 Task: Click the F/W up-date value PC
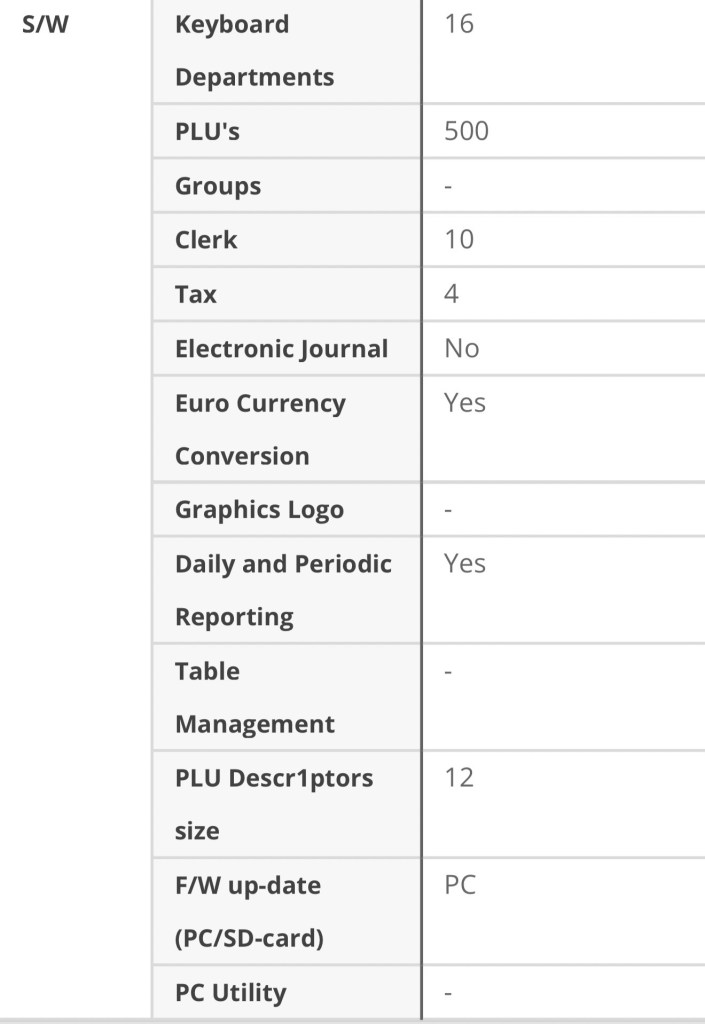click(x=460, y=885)
